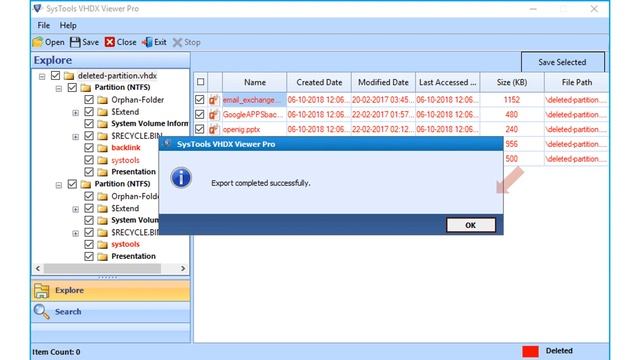Image resolution: width=640 pixels, height=360 pixels.
Task: Uncheck the openig.pptx file checkbox
Action: [x=200, y=129]
